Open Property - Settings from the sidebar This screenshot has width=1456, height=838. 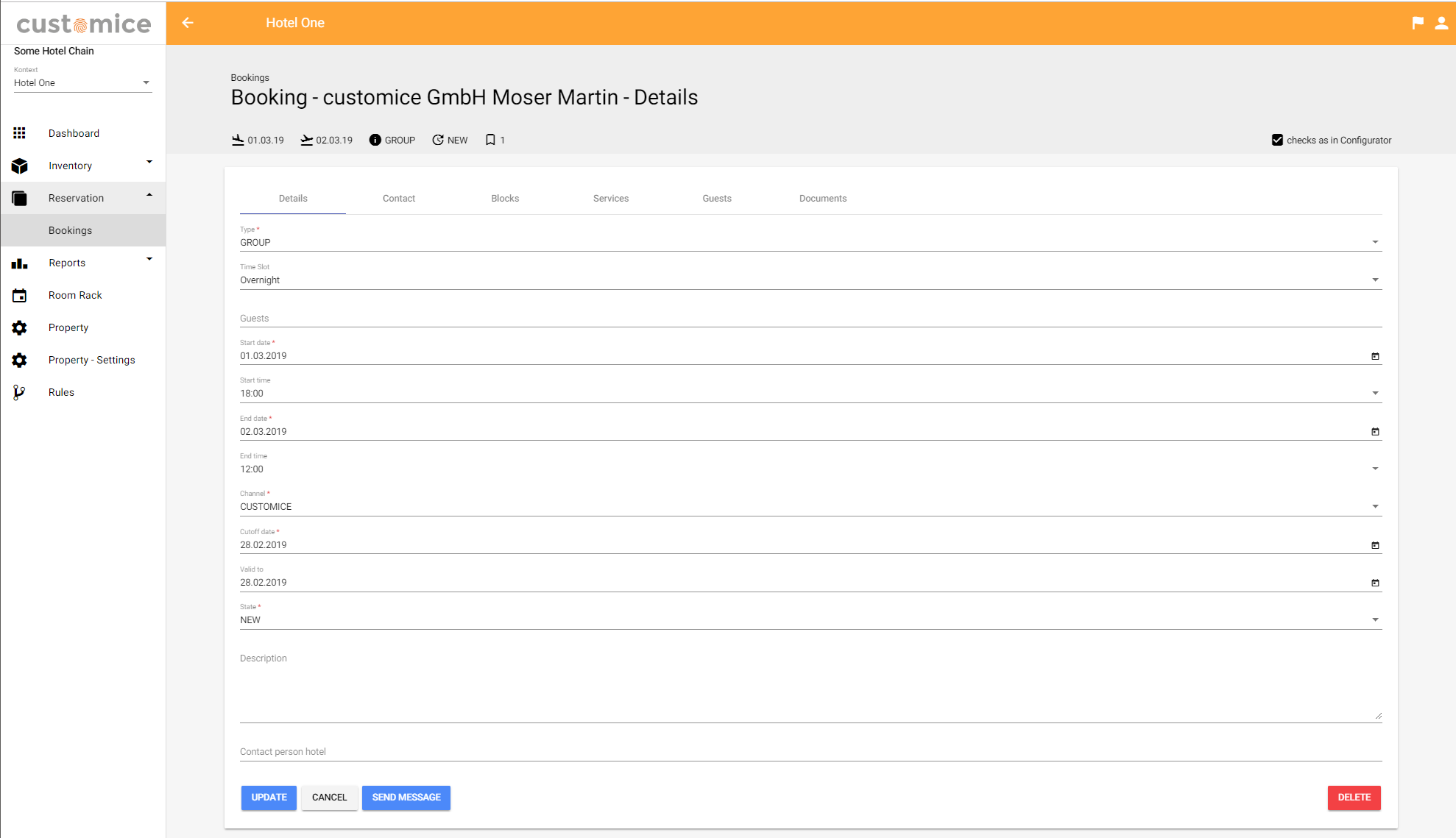(x=83, y=360)
